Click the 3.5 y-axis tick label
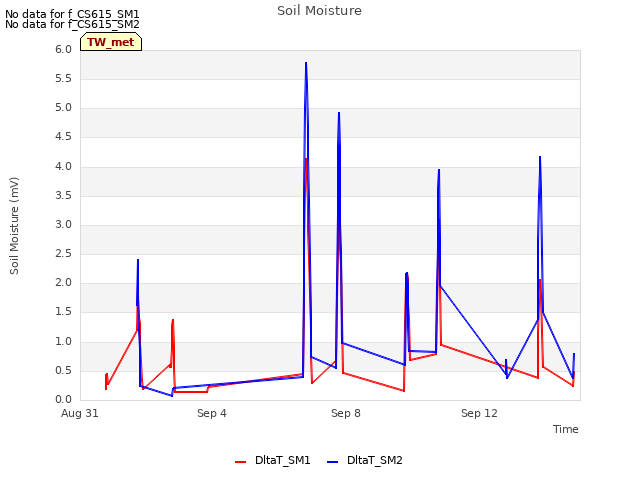Image resolution: width=640 pixels, height=480 pixels. [63, 196]
